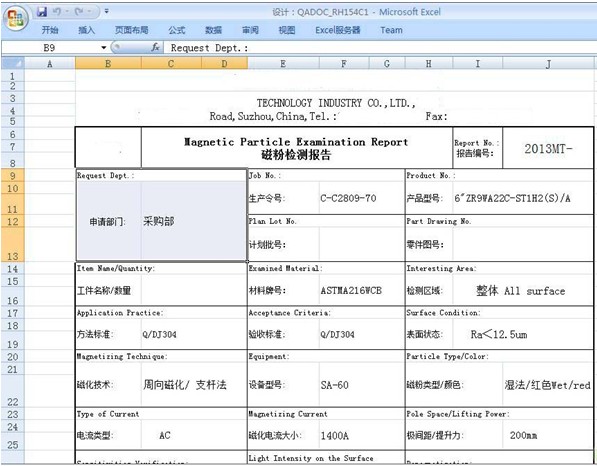Click the Save icon in quick access toolbar
The width and height of the screenshot is (597, 466).
[42, 12]
